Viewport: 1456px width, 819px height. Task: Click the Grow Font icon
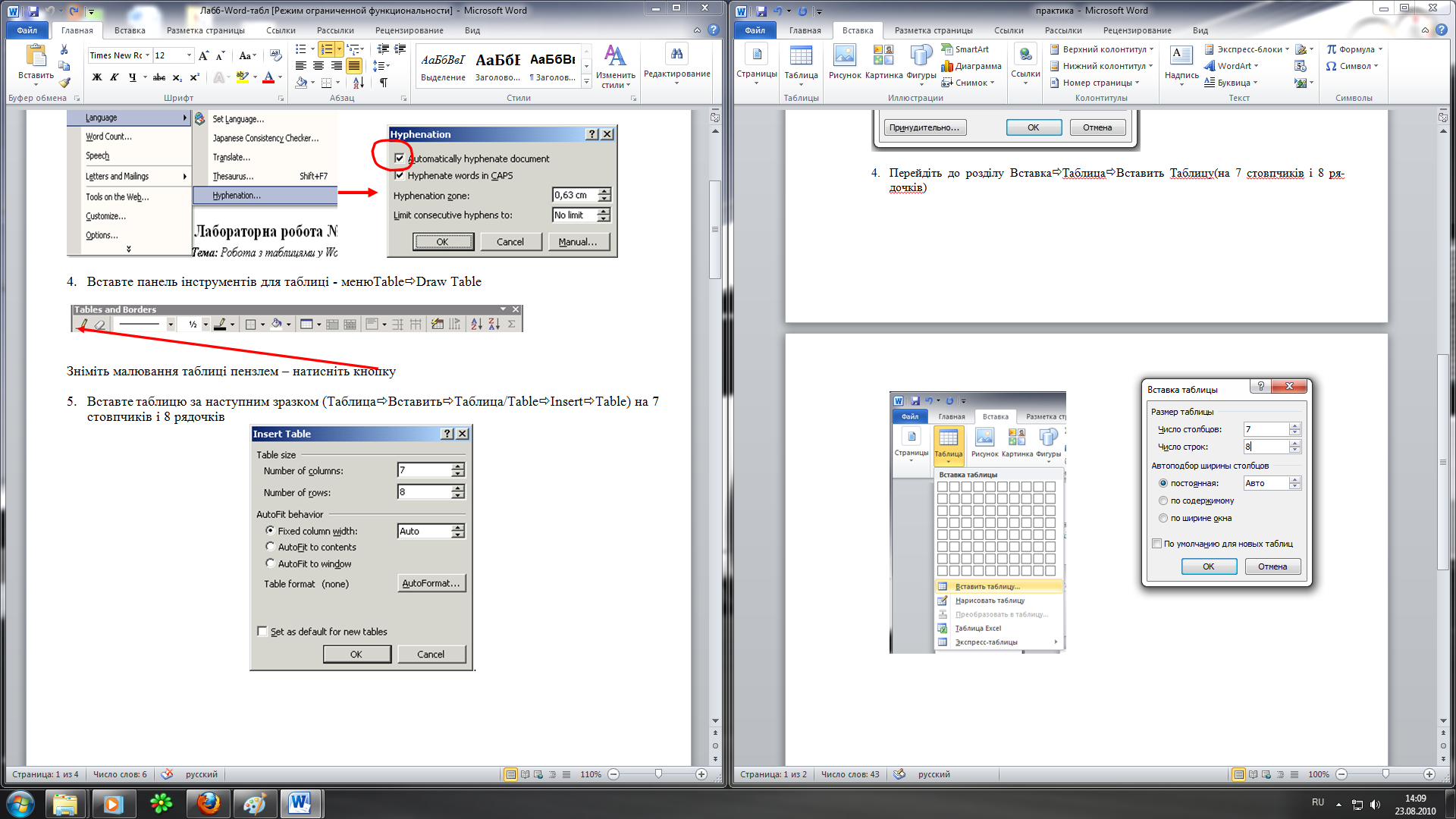(203, 55)
